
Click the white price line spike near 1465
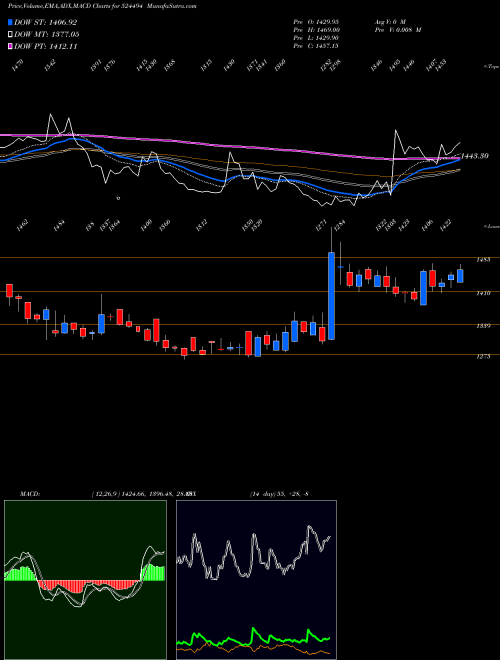pyautogui.click(x=396, y=133)
